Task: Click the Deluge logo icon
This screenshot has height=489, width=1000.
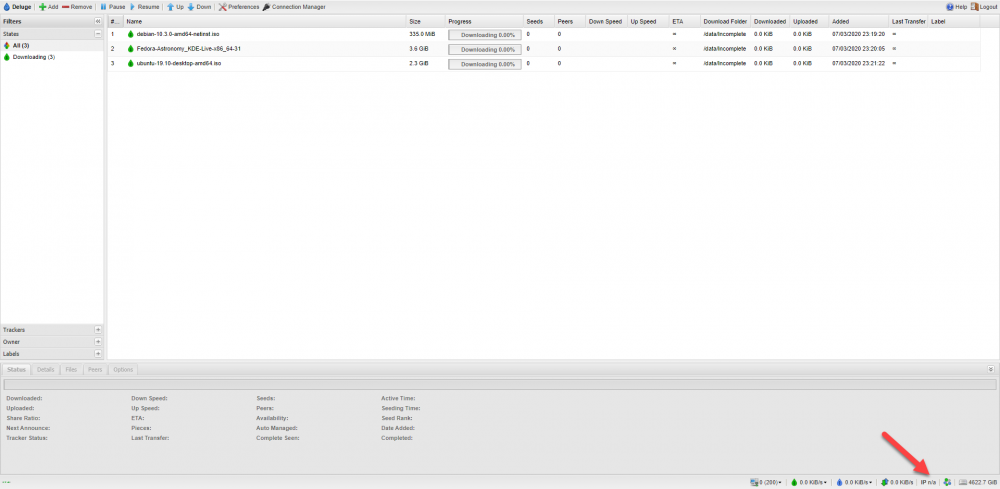Action: pos(7,7)
